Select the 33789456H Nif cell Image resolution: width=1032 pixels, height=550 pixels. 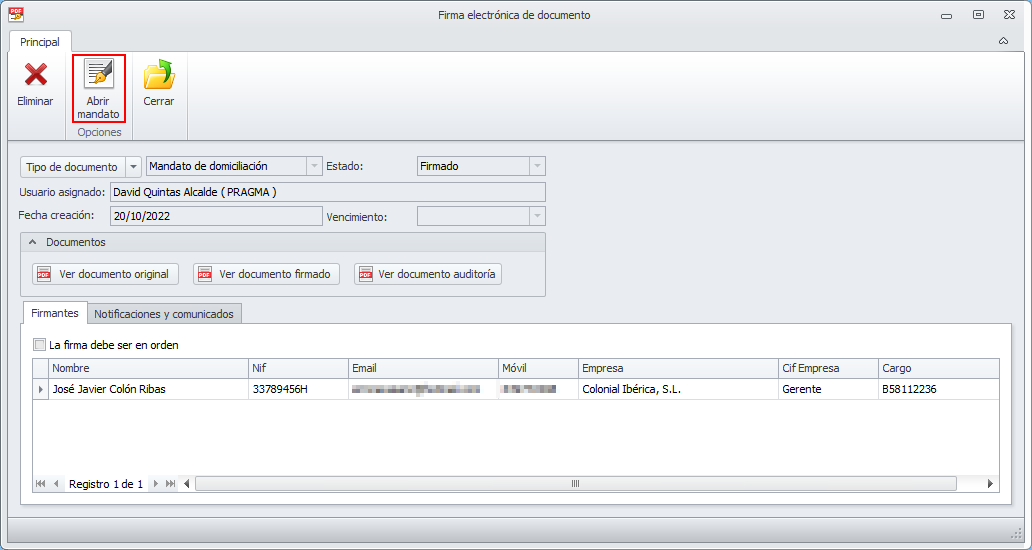tap(299, 389)
